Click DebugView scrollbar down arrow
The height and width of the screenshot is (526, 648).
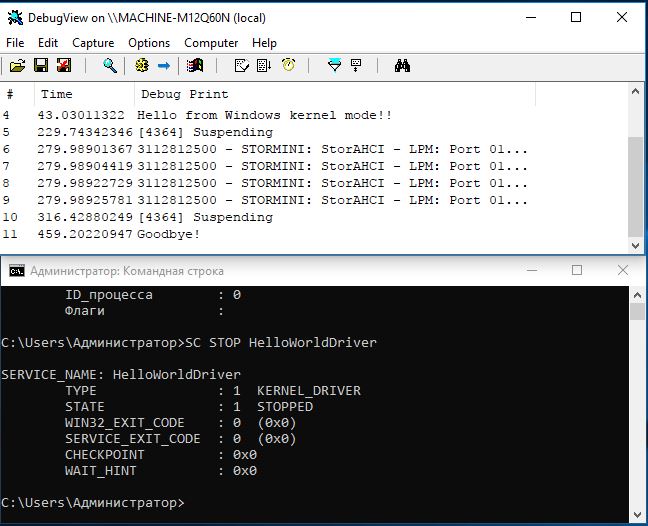636,245
